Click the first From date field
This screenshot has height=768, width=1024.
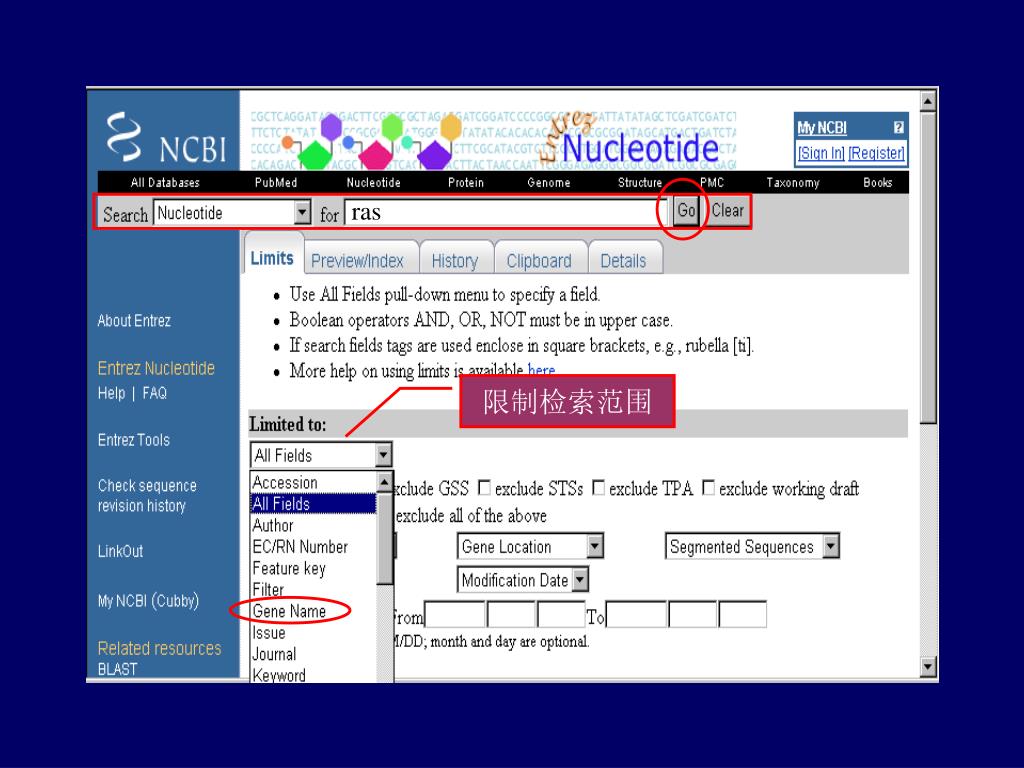(455, 615)
